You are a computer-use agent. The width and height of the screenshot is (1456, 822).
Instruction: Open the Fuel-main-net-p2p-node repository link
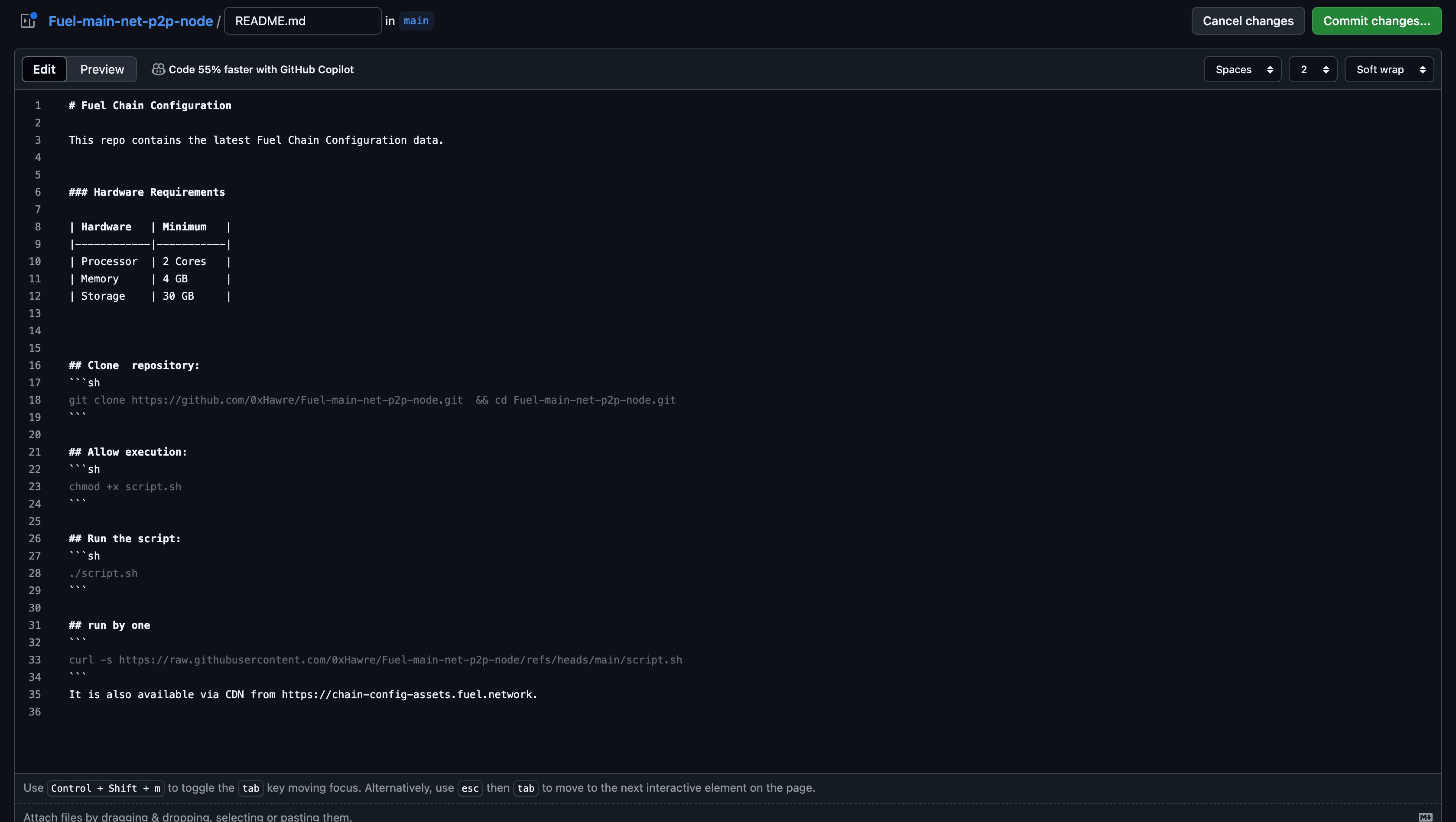[x=130, y=21]
